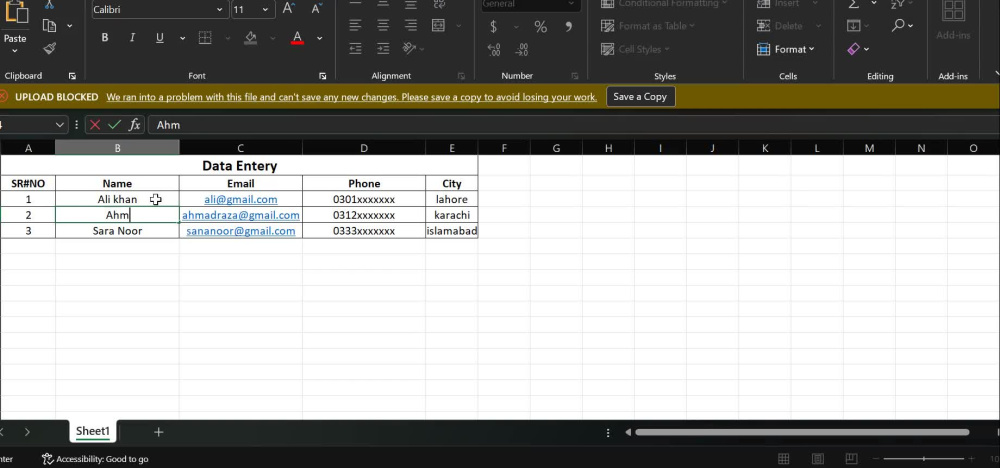This screenshot has width=1000, height=468.
Task: Align text left
Action: [355, 26]
